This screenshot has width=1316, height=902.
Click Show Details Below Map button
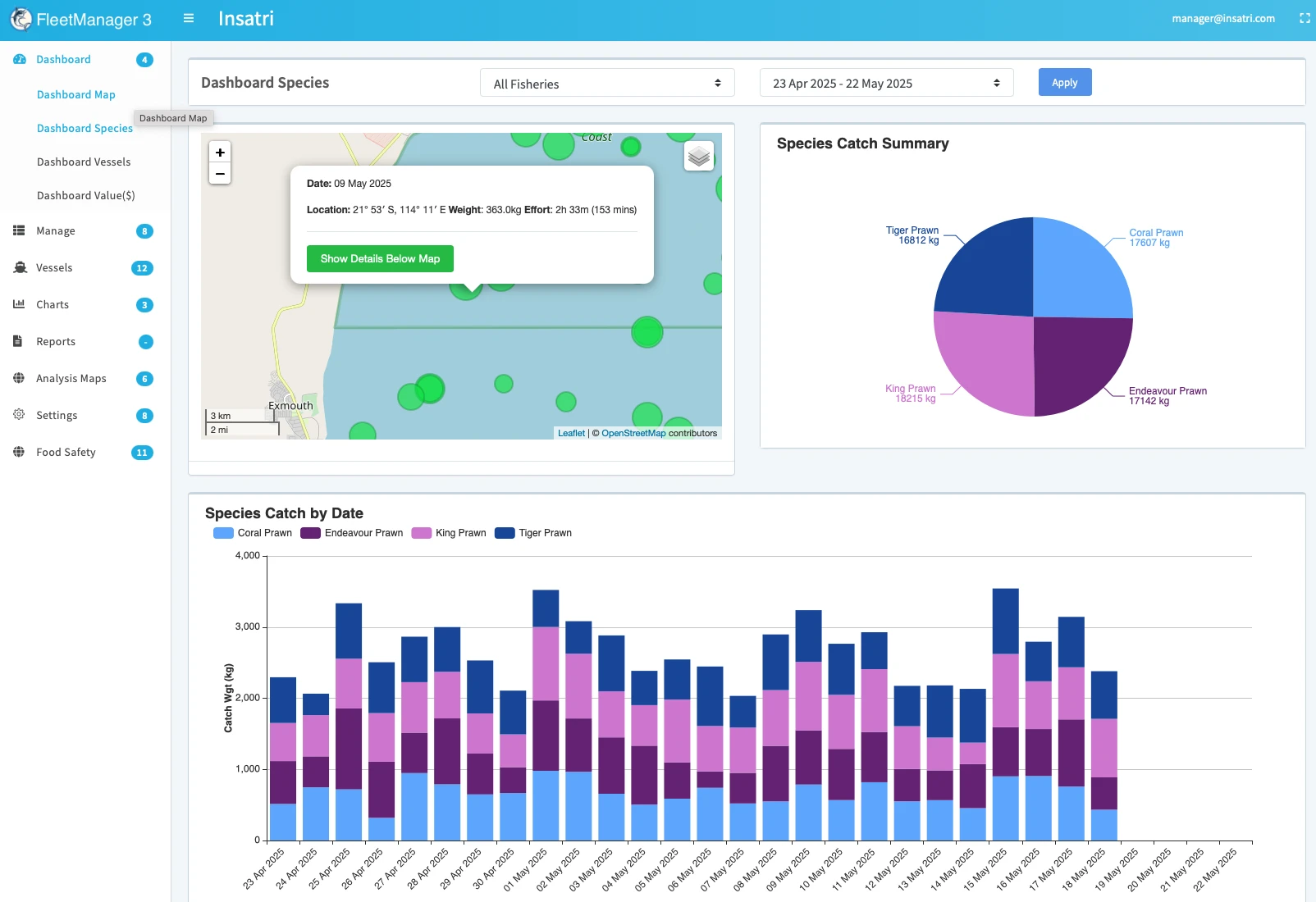tap(380, 259)
